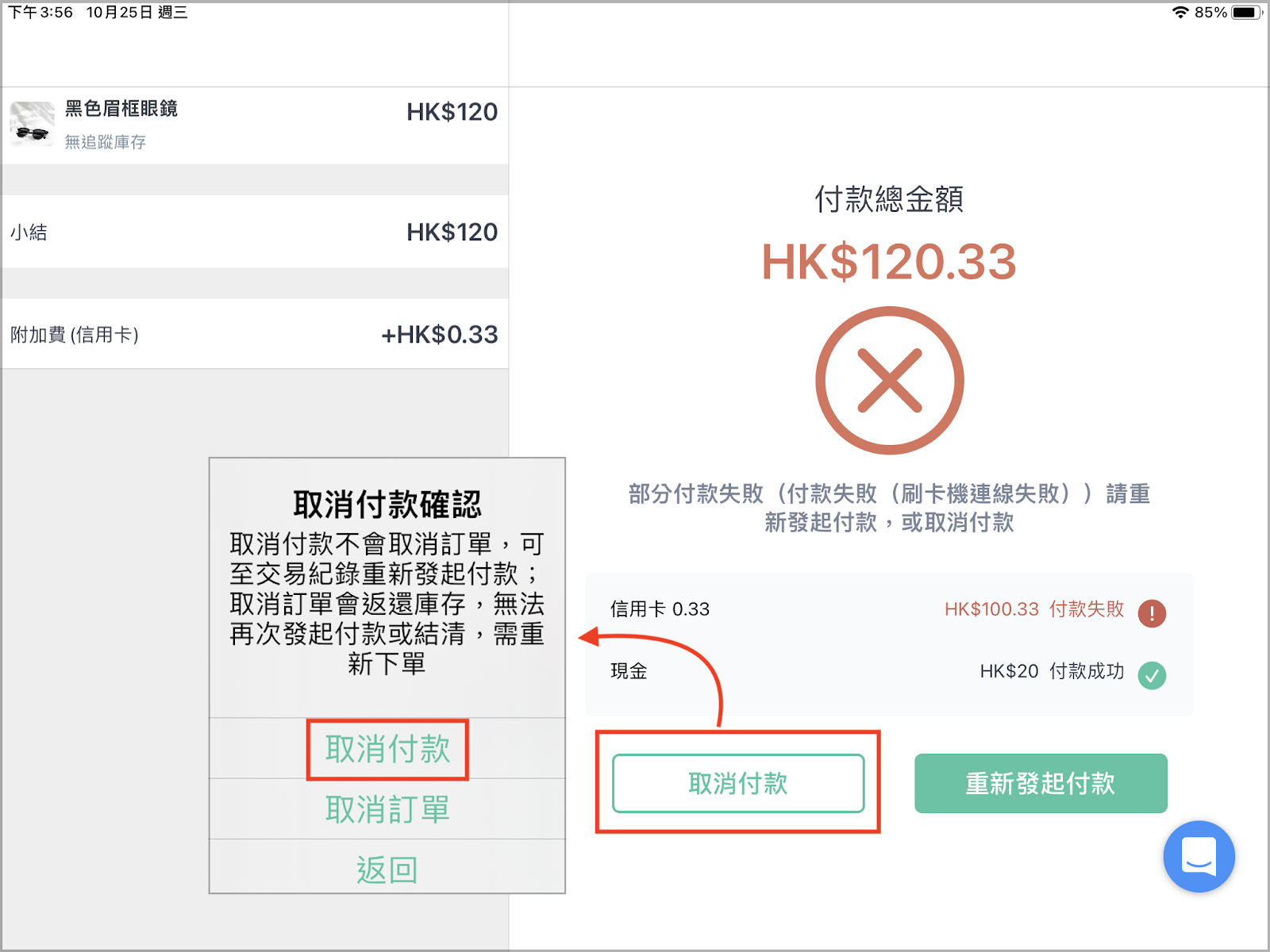Click the HK$100.33 付款失敗 status text
Viewport: 1270px width, 952px height.
click(x=1034, y=609)
